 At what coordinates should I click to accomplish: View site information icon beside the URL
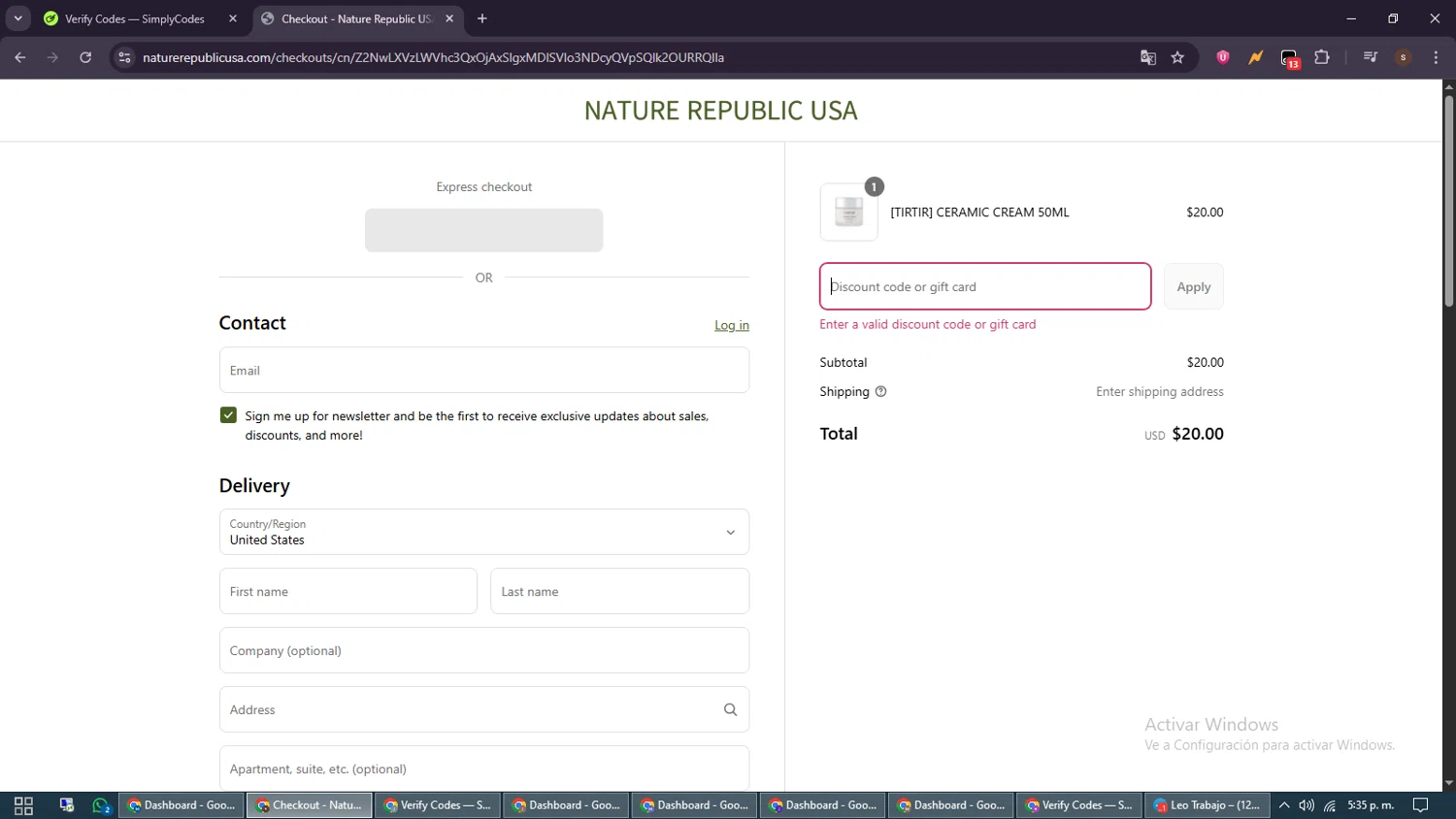pos(124,57)
